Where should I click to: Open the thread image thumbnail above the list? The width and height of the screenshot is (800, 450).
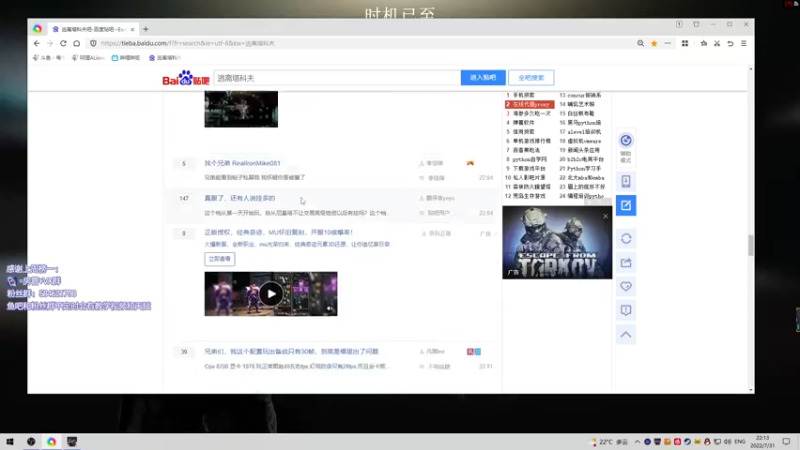pos(241,109)
